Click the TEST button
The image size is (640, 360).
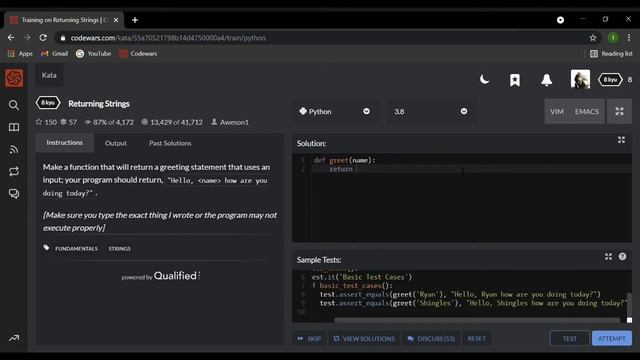click(569, 338)
